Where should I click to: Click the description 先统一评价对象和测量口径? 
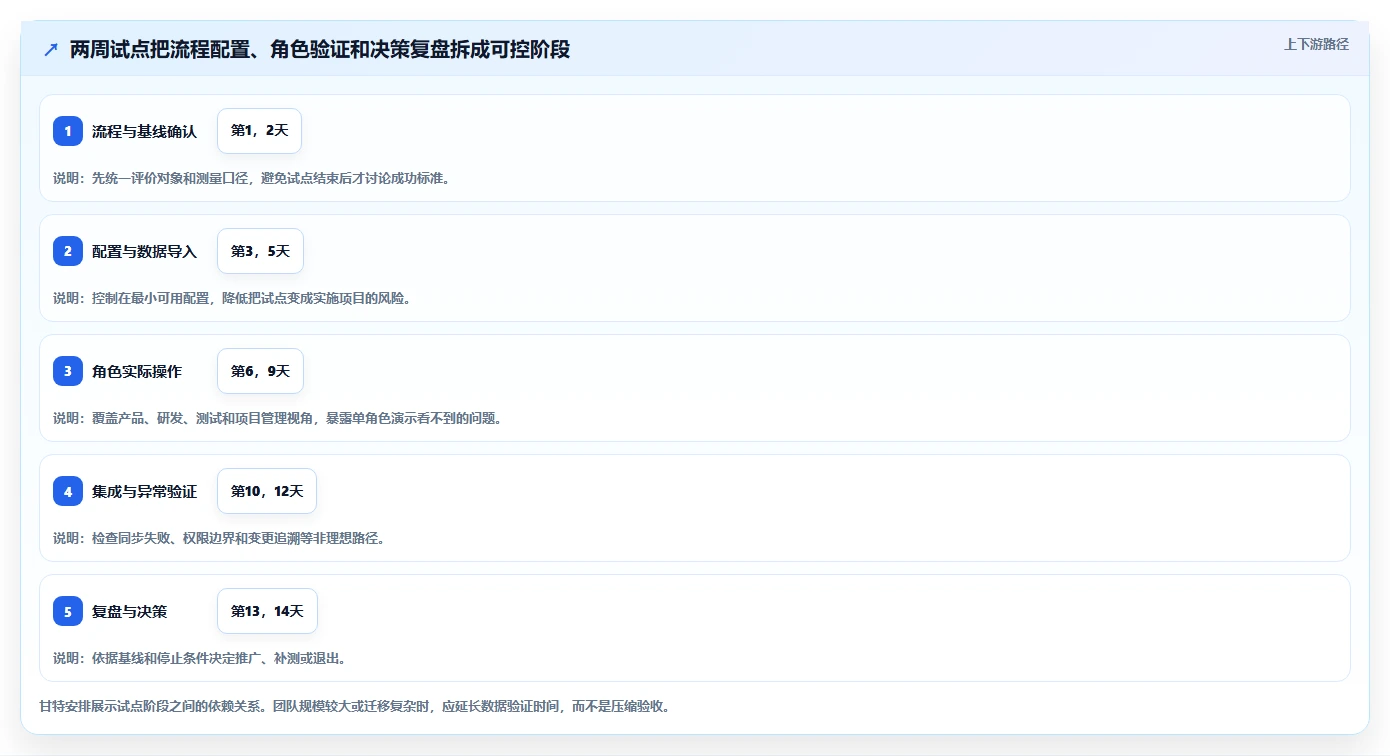pos(251,178)
